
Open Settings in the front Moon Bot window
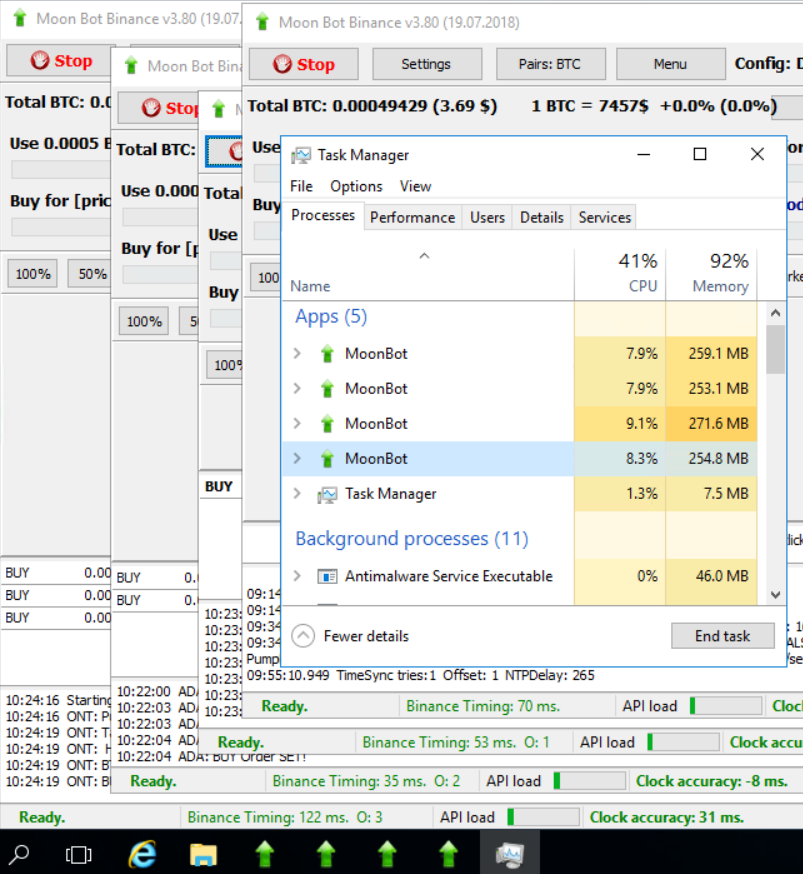pos(427,64)
